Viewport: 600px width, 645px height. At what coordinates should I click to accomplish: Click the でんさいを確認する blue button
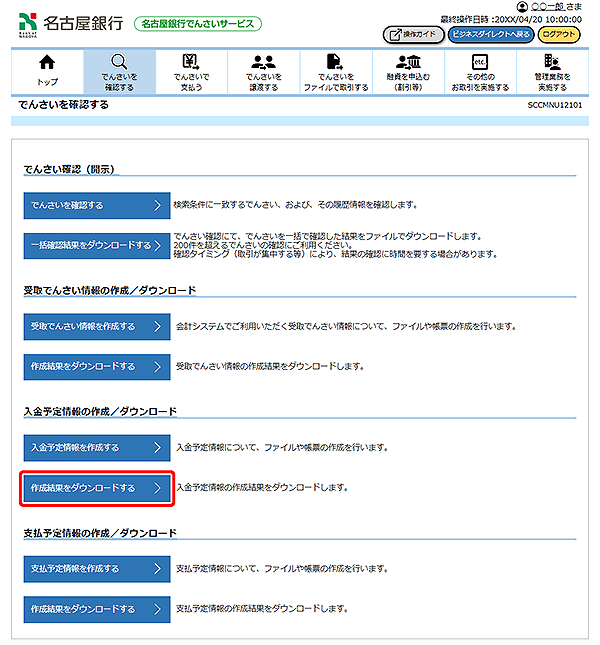(x=97, y=205)
